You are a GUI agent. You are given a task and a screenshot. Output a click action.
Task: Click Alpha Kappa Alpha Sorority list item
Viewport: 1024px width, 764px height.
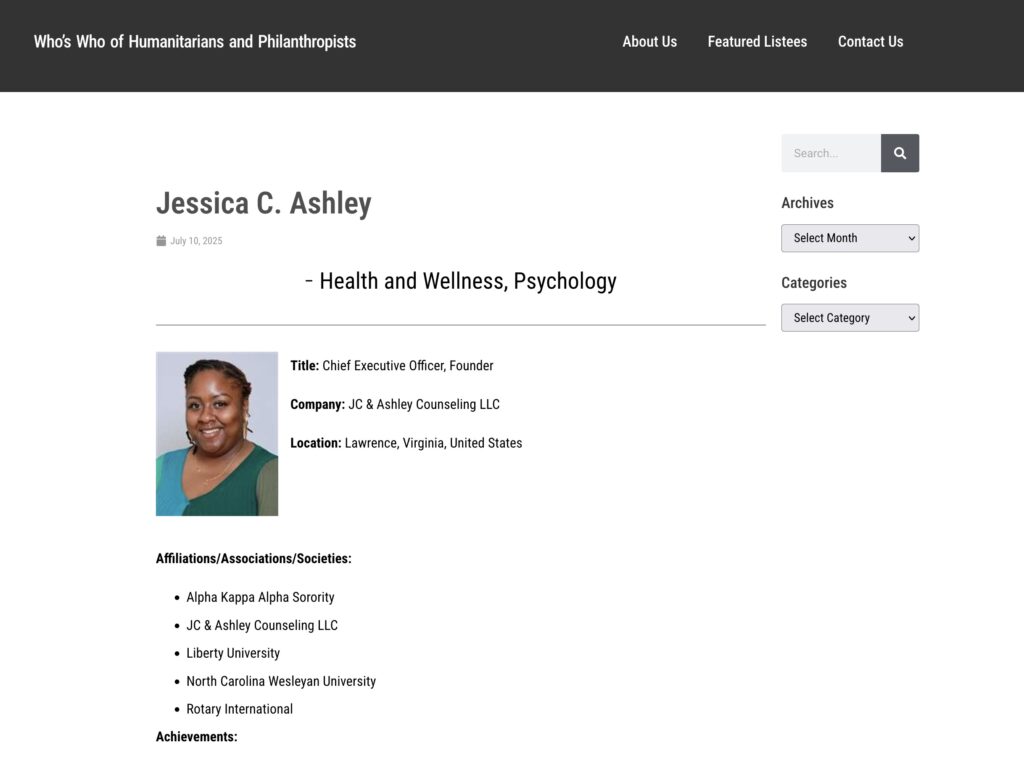(260, 597)
